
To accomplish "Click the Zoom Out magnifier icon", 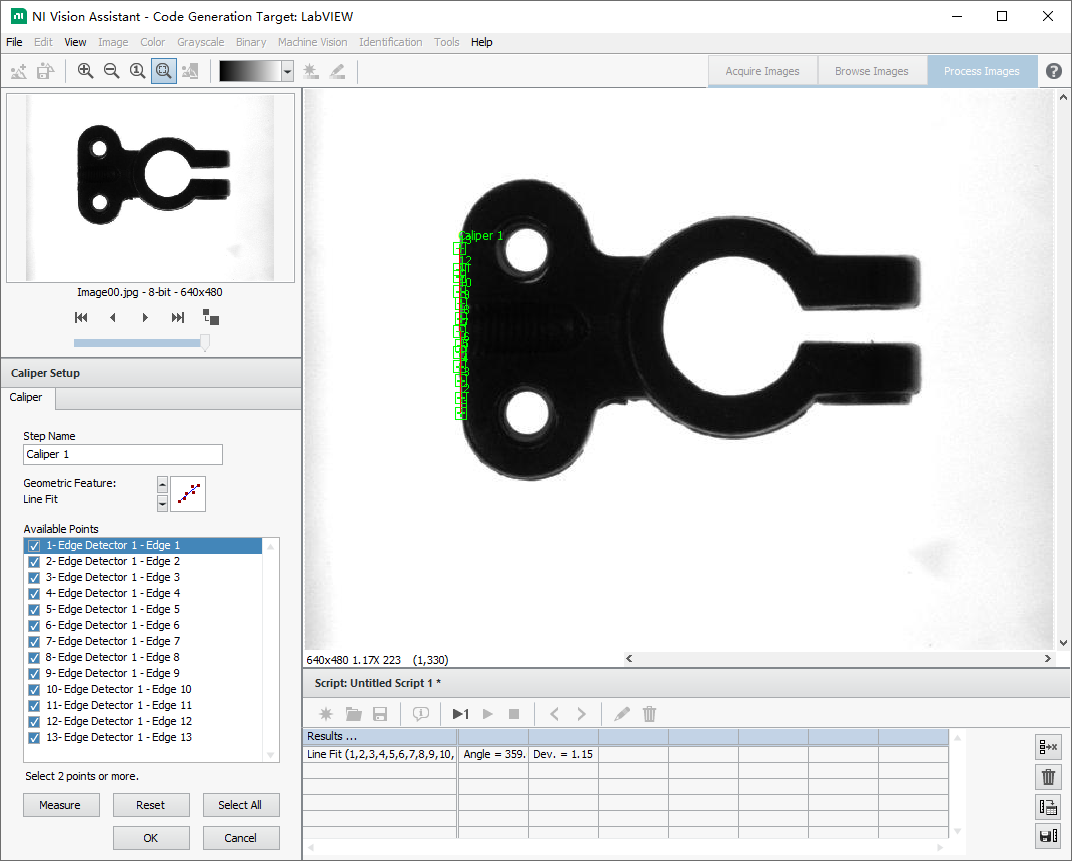I will pyautogui.click(x=111, y=71).
